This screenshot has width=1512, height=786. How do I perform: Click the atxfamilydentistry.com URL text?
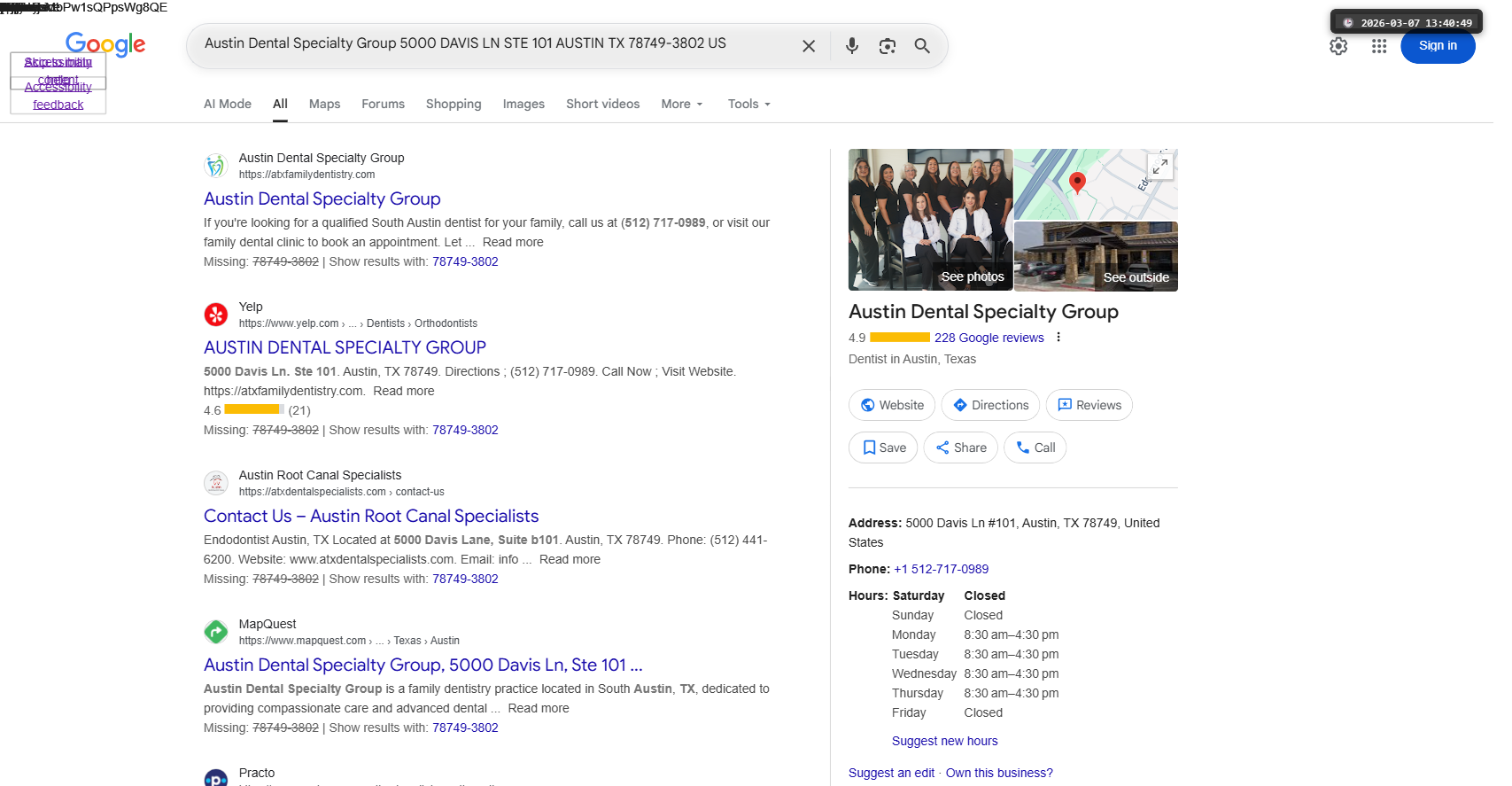coord(306,175)
